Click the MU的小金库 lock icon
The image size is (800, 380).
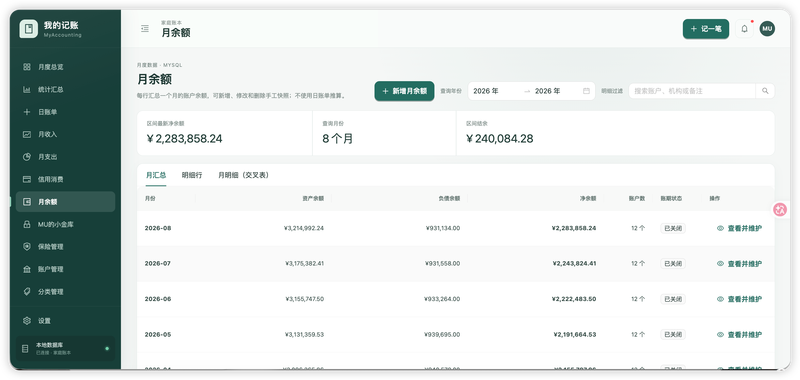point(27,224)
